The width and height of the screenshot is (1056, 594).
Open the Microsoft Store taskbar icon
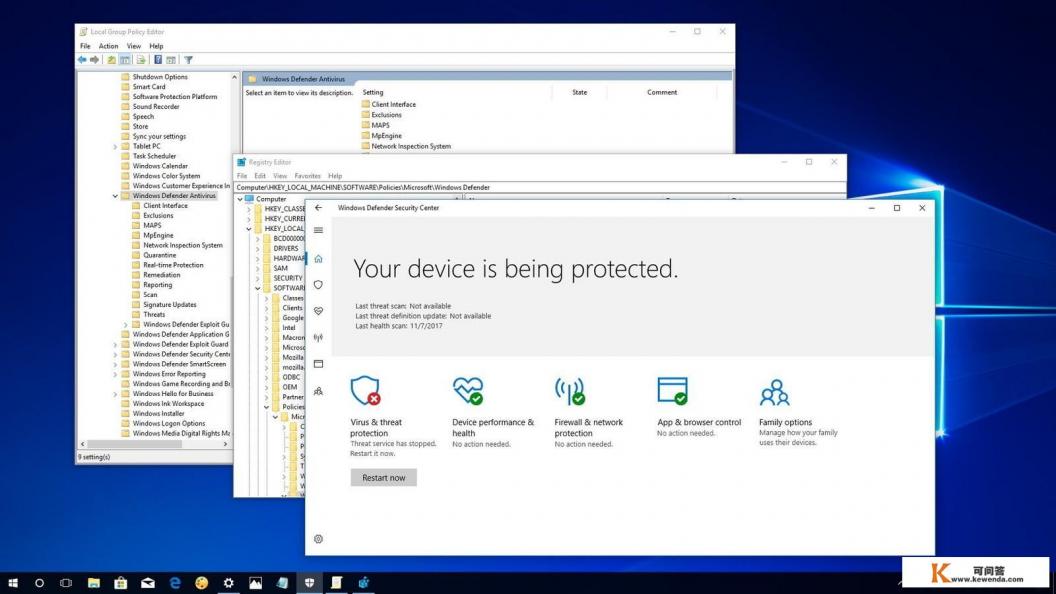(x=121, y=583)
